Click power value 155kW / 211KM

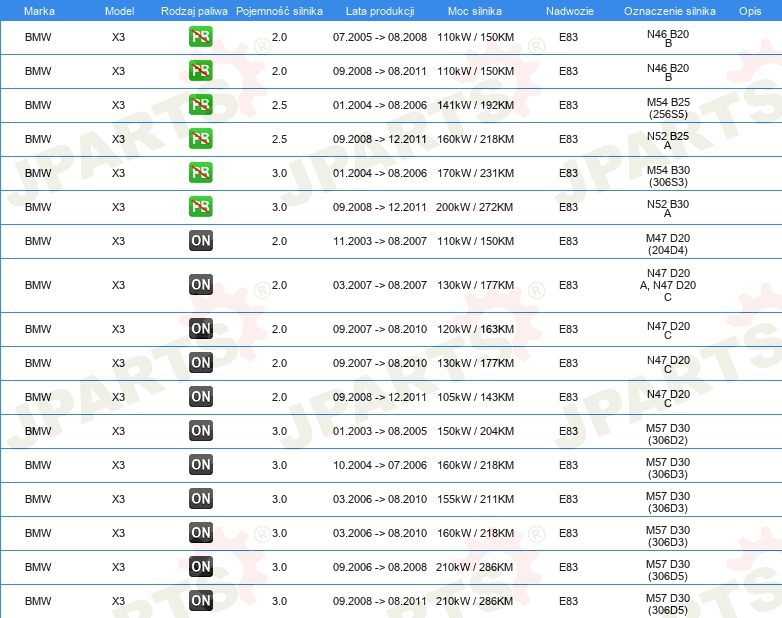(x=475, y=499)
